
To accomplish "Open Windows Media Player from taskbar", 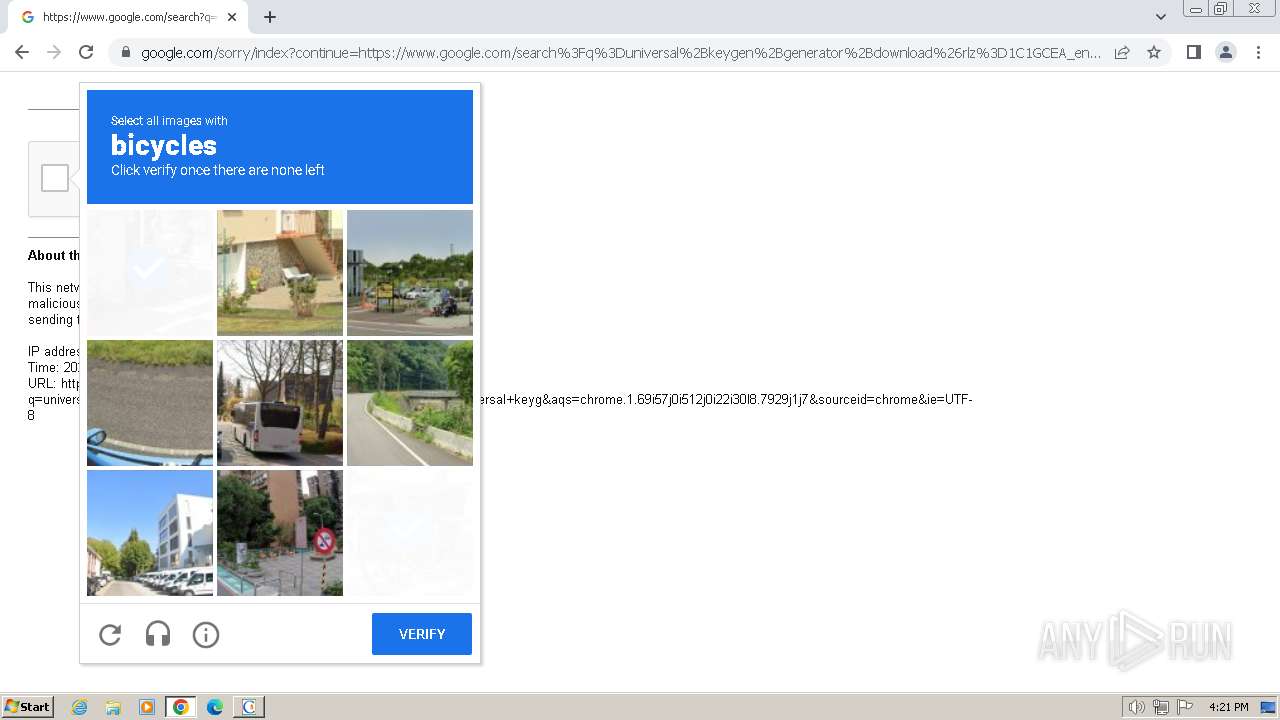I will point(147,707).
